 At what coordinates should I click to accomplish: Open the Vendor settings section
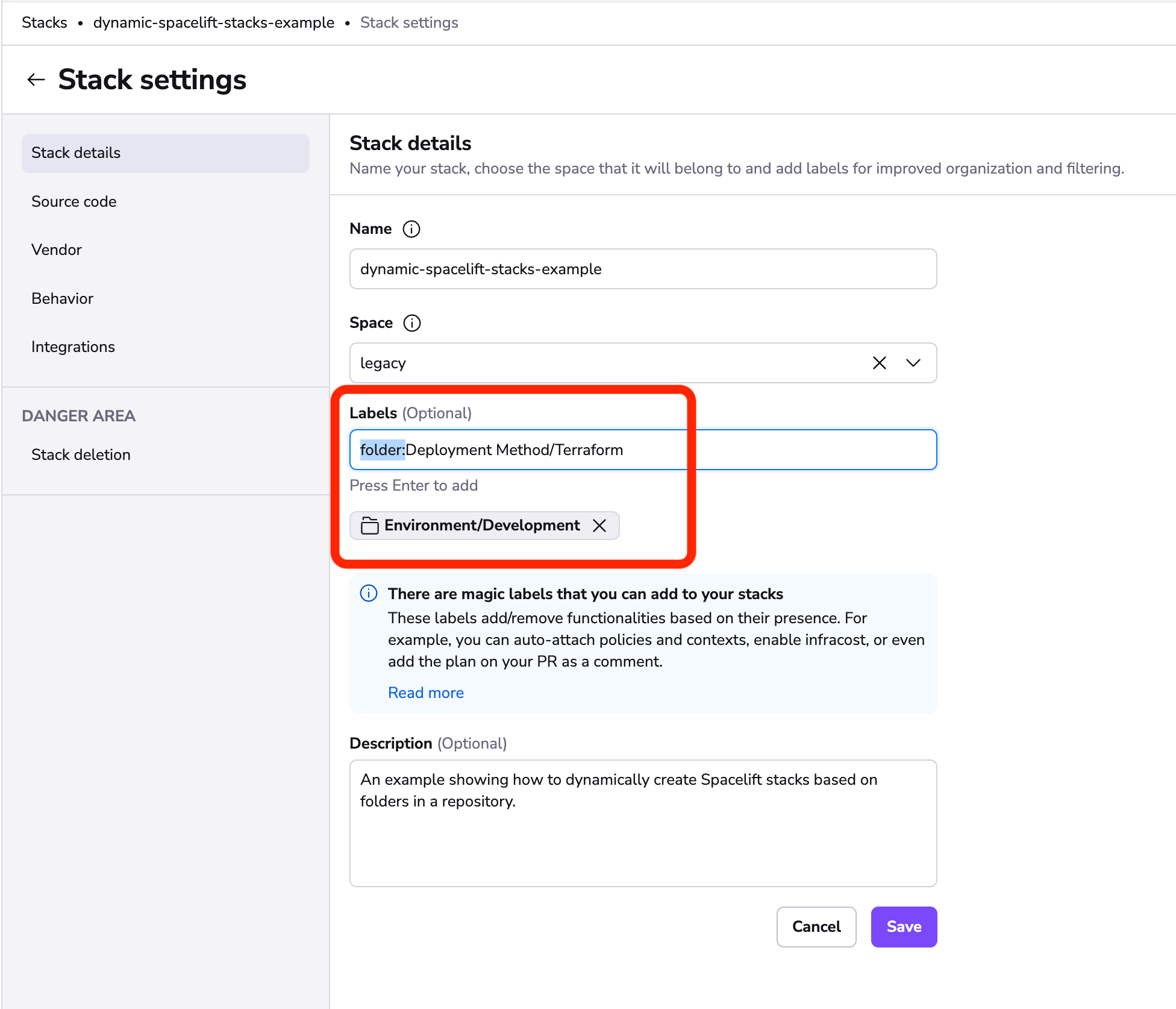57,250
